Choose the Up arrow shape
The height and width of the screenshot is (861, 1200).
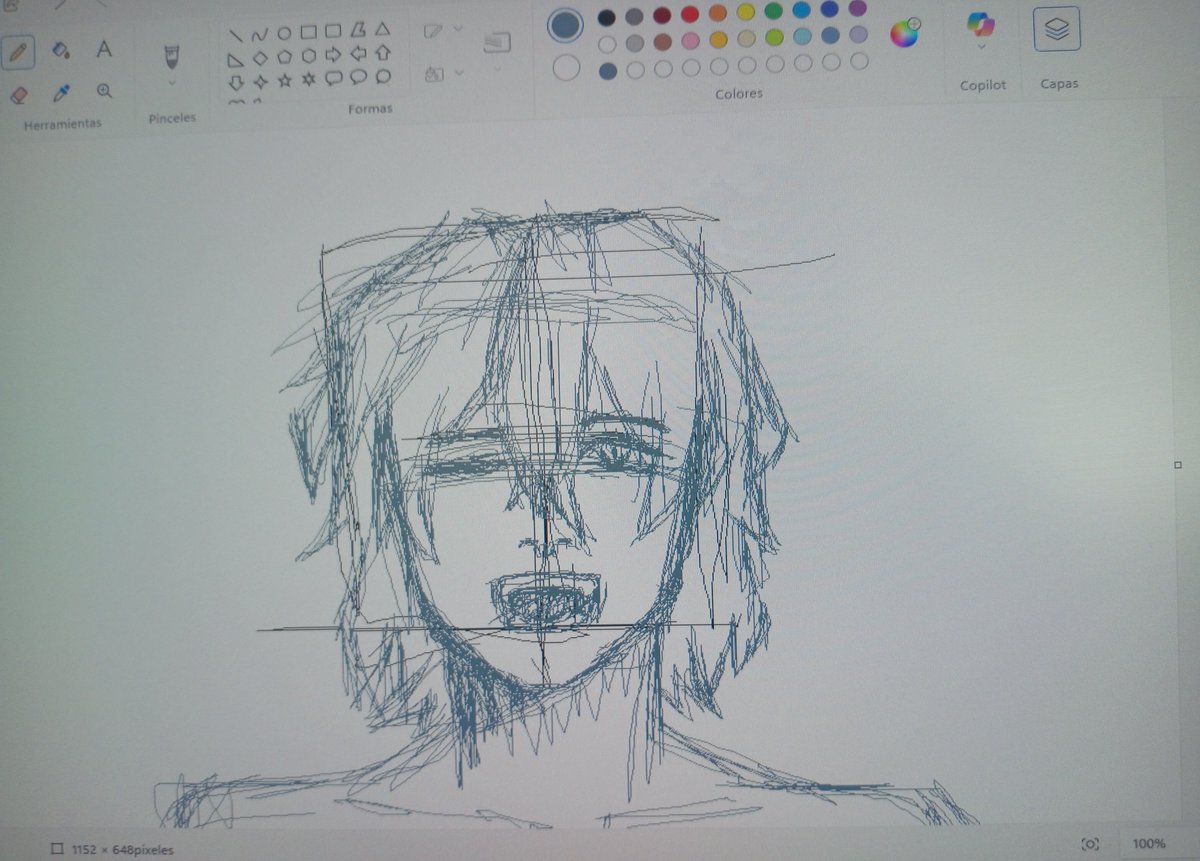[382, 53]
